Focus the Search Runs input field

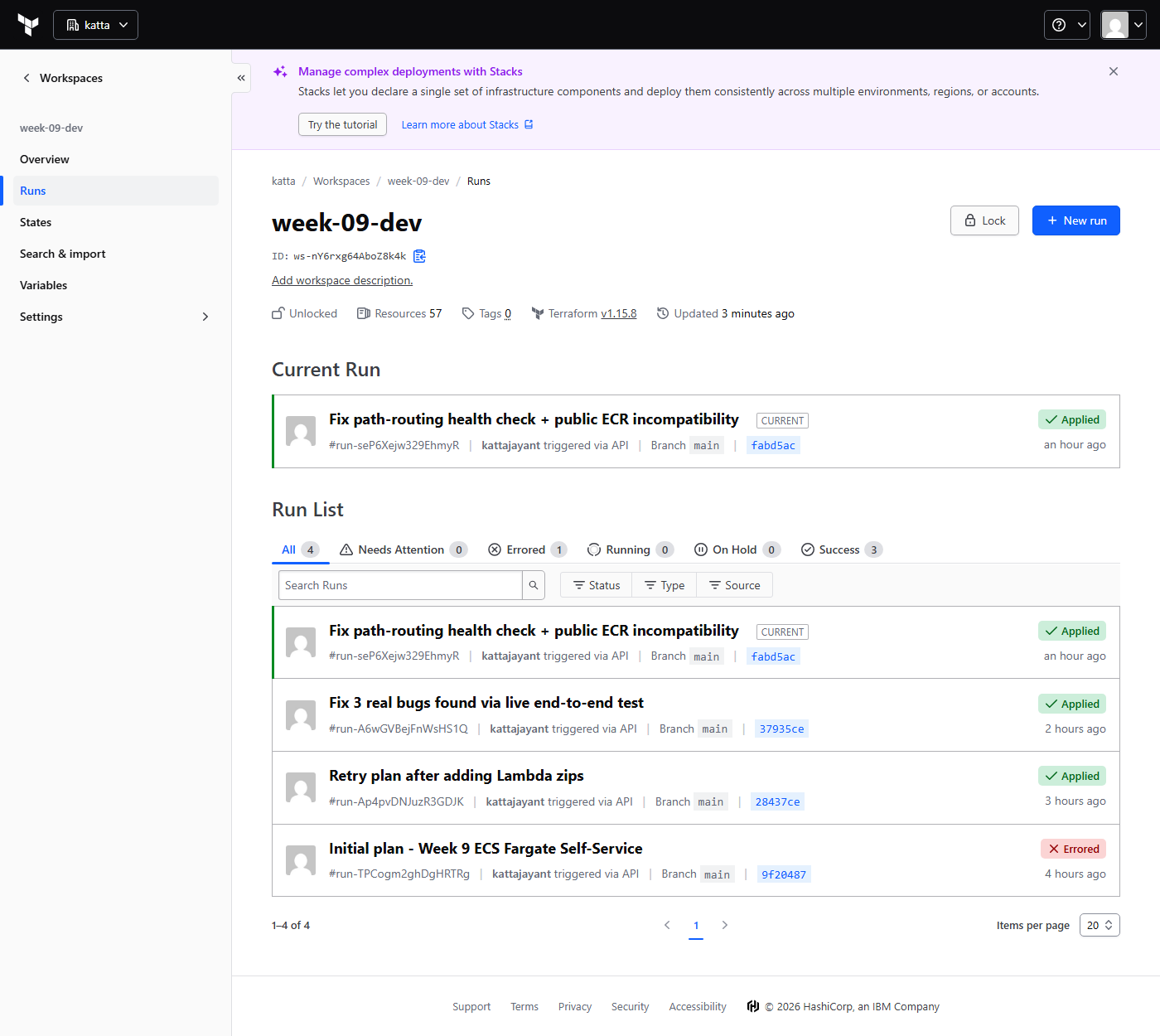(x=400, y=585)
